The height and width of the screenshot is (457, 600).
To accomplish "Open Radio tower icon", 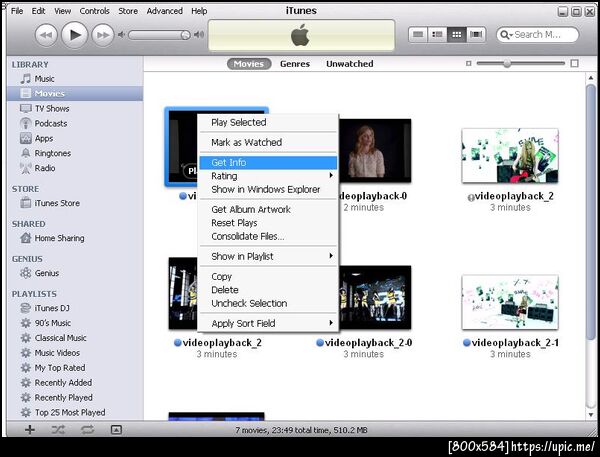I will point(26,168).
